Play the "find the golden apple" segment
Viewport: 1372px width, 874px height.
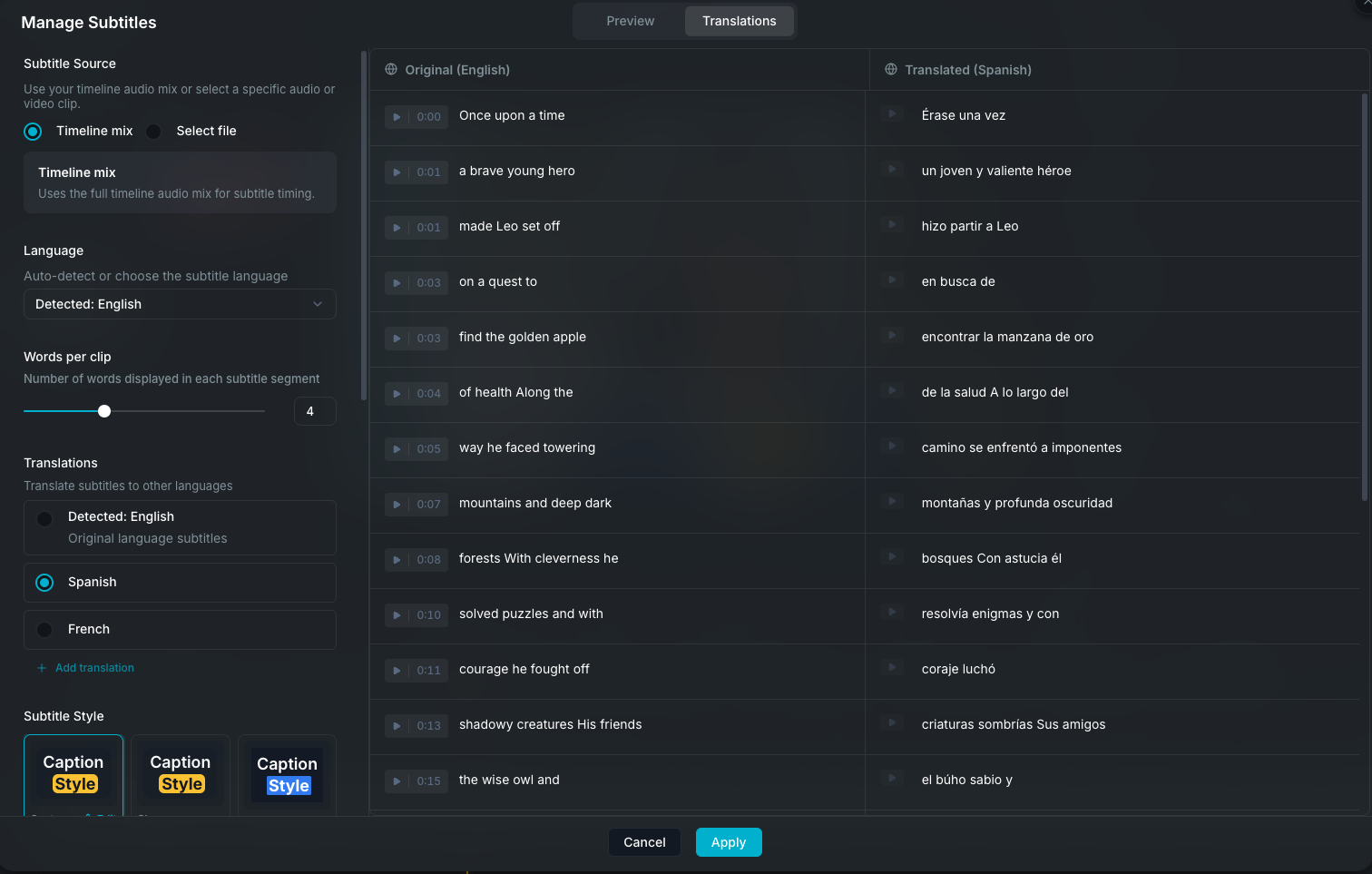tap(397, 339)
